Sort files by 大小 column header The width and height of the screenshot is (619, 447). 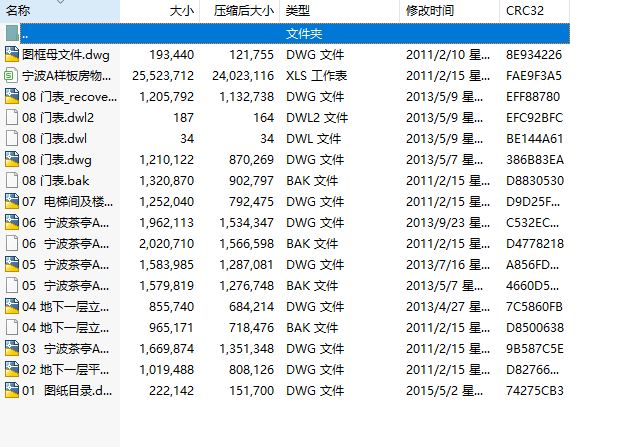pyautogui.click(x=181, y=11)
